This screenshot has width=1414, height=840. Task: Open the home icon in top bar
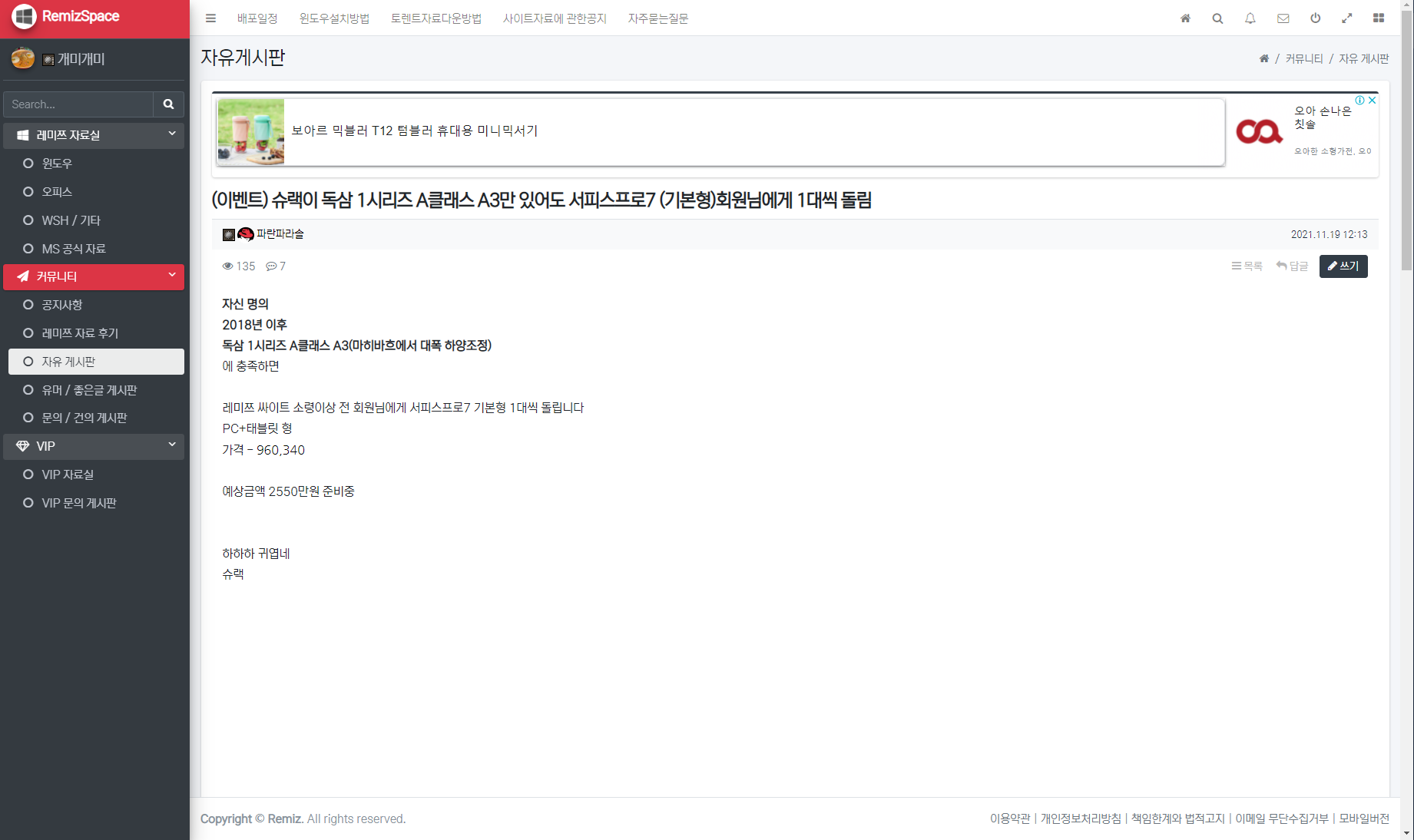(1185, 18)
